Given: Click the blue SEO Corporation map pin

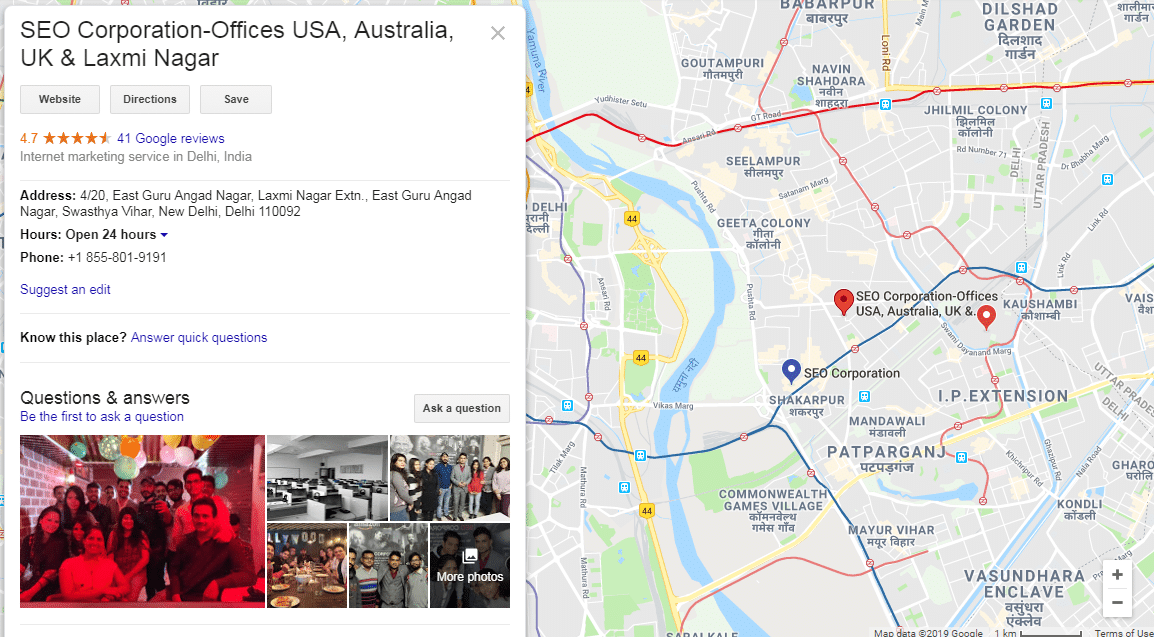Looking at the screenshot, I should coord(790,371).
